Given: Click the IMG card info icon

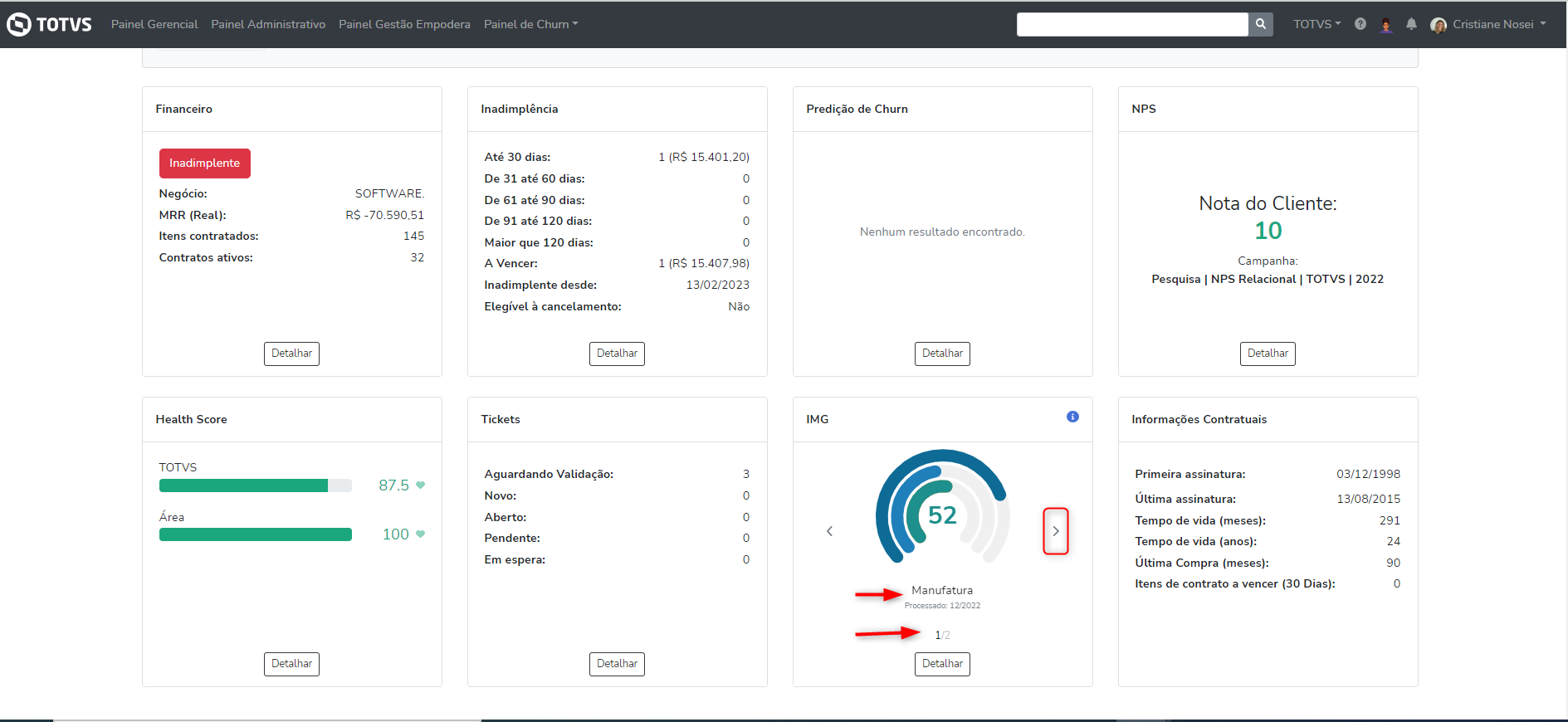Looking at the screenshot, I should point(1072,417).
